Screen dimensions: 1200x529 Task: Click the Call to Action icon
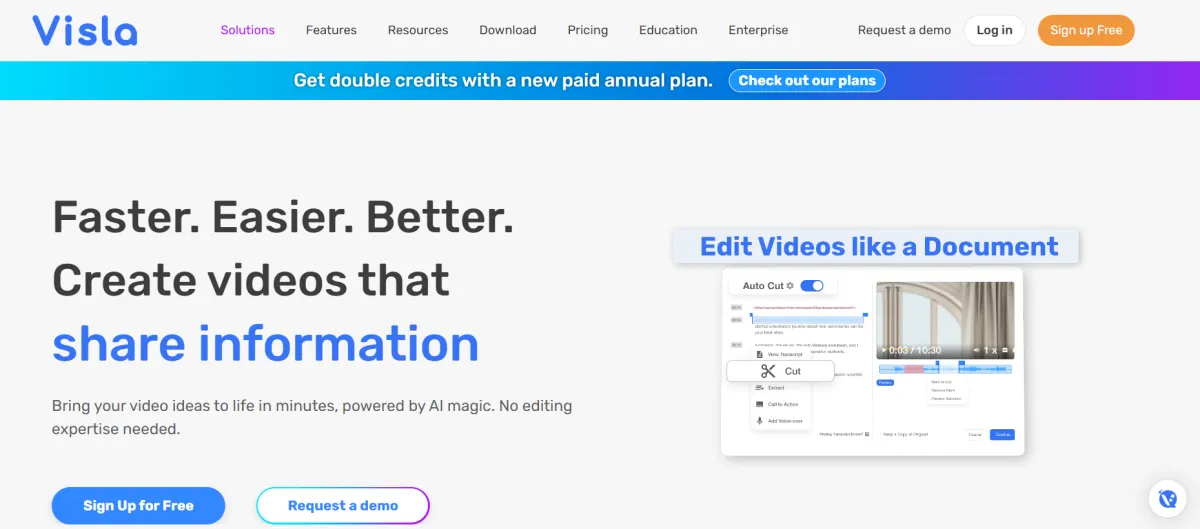pyautogui.click(x=760, y=404)
